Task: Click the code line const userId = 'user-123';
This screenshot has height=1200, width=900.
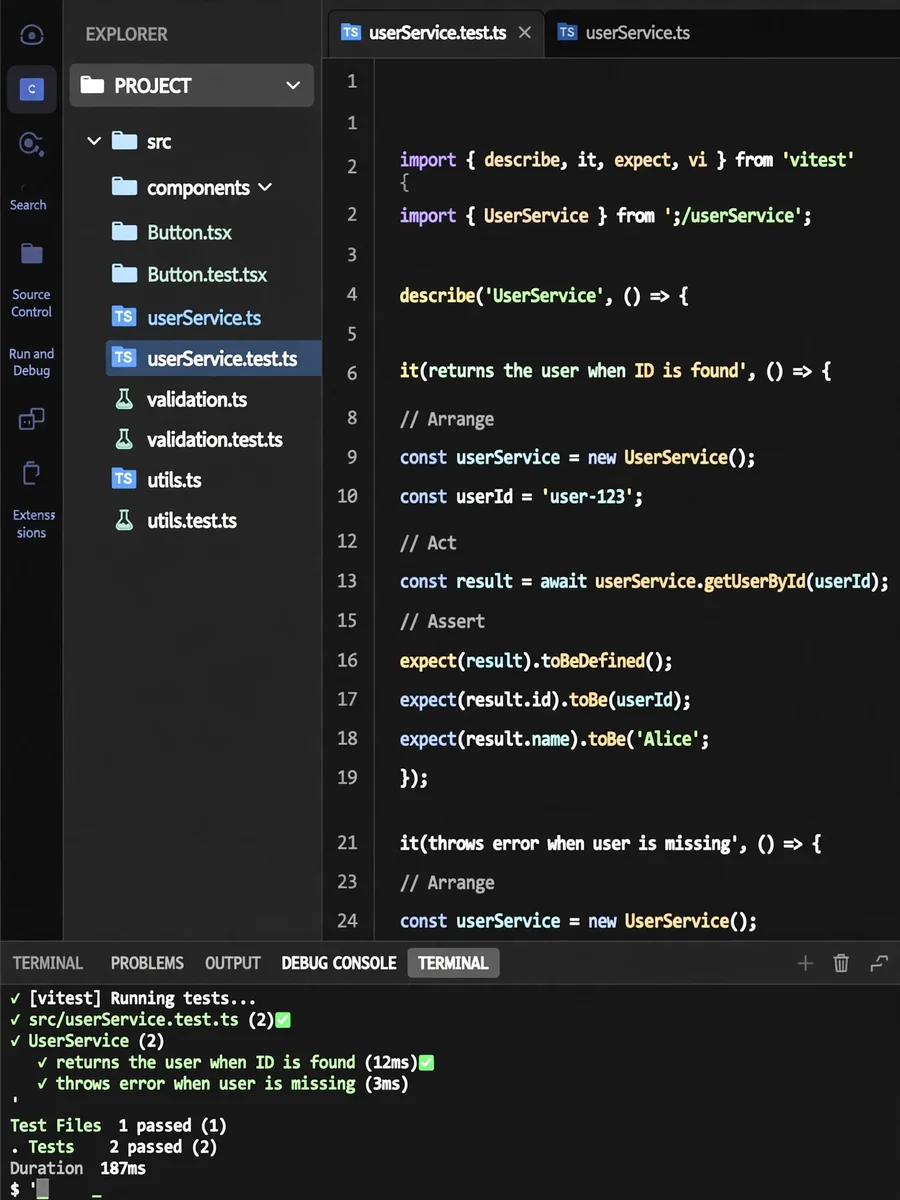Action: (x=521, y=496)
